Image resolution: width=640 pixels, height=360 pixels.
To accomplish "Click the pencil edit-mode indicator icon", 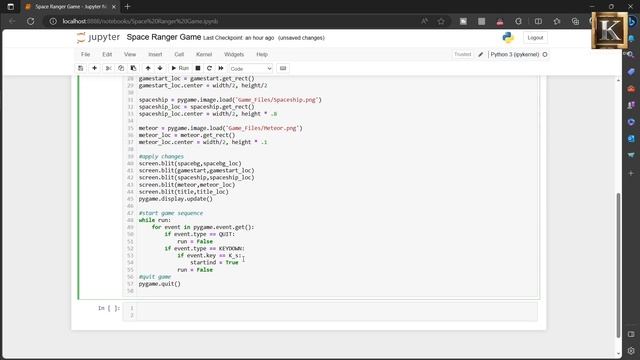I will point(480,54).
